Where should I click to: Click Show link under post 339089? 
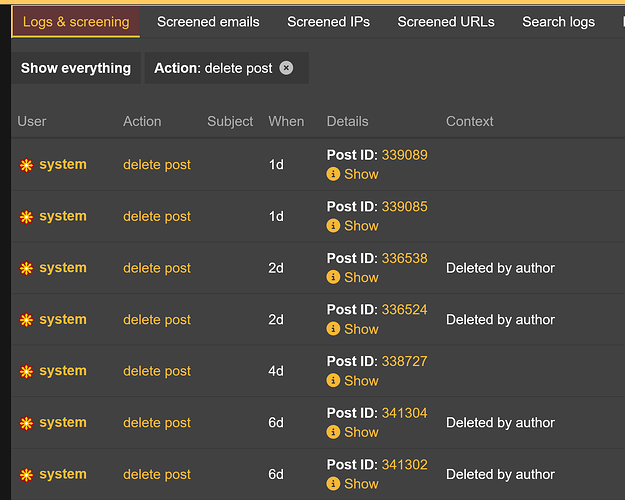361,174
